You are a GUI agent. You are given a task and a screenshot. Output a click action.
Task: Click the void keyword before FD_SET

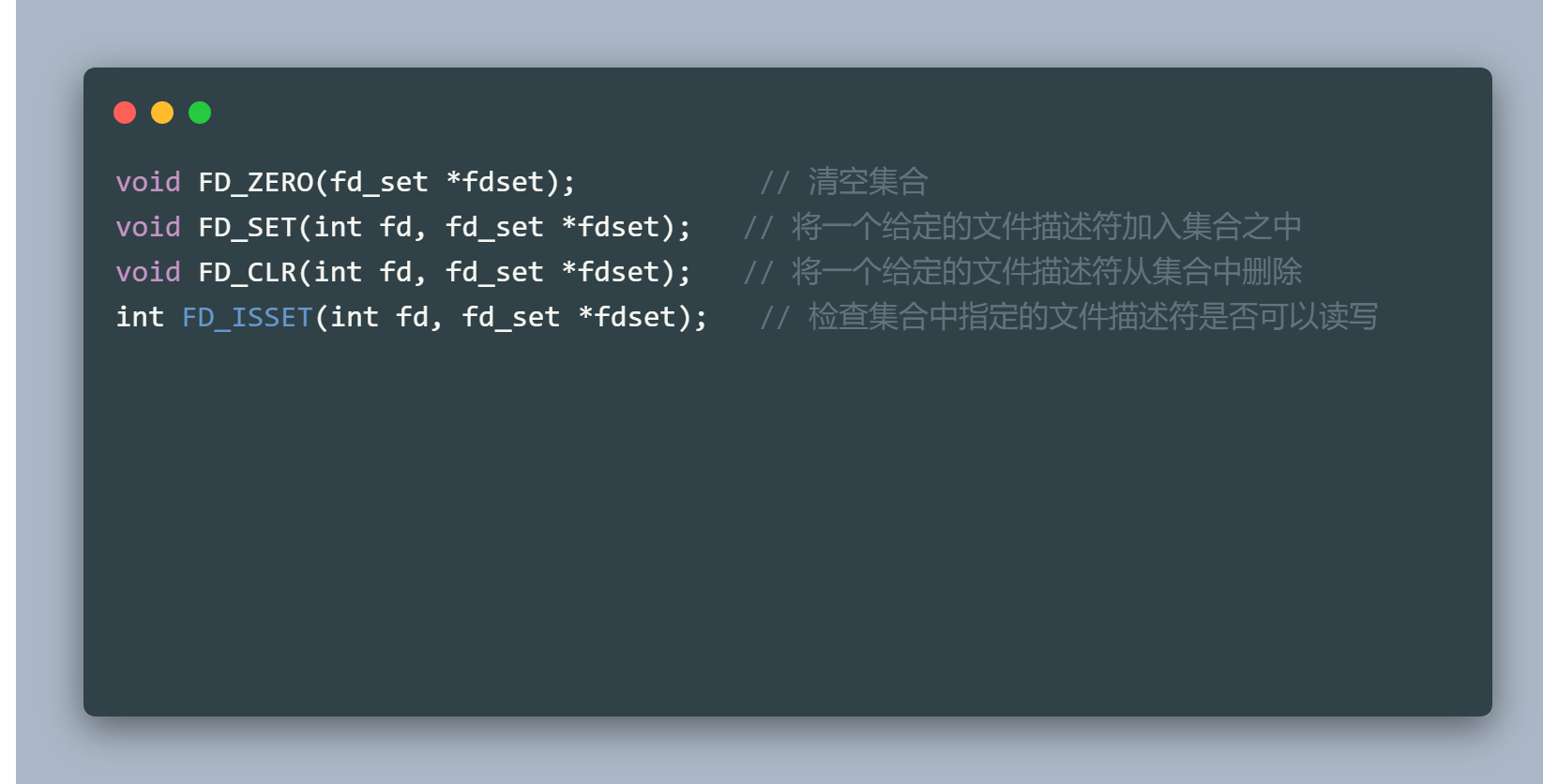click(148, 227)
